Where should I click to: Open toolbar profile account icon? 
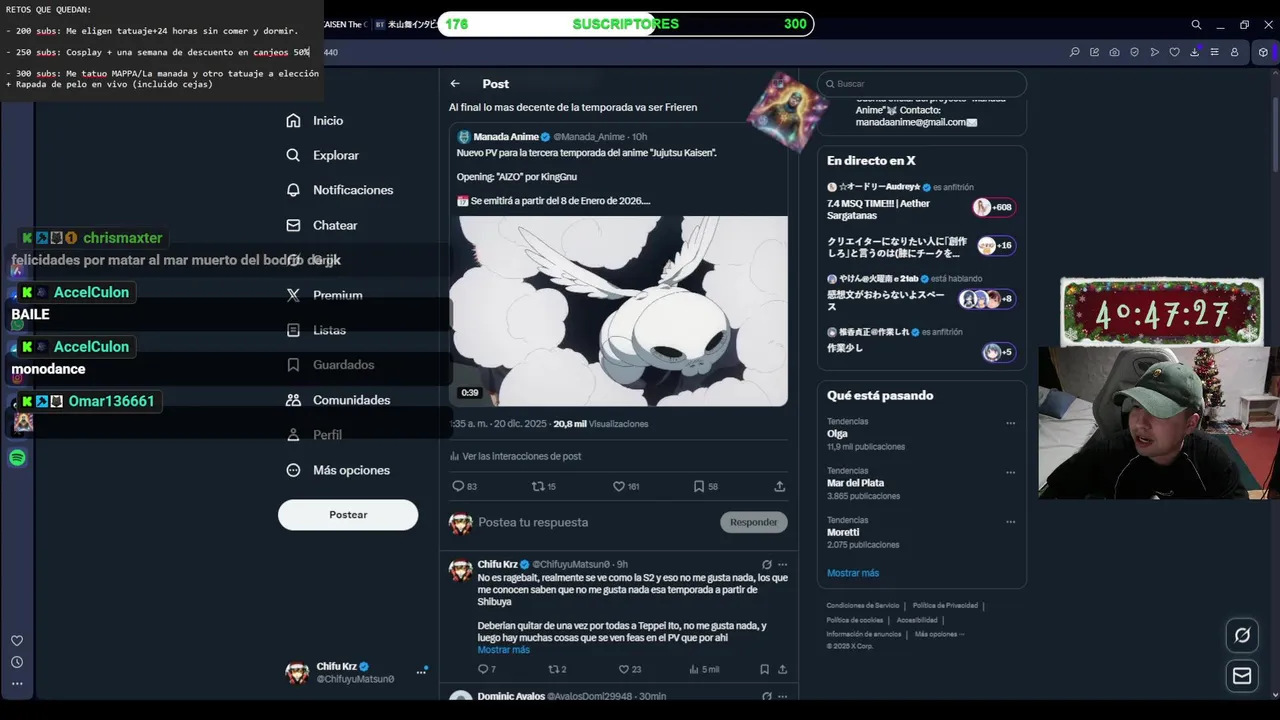click(x=1234, y=52)
